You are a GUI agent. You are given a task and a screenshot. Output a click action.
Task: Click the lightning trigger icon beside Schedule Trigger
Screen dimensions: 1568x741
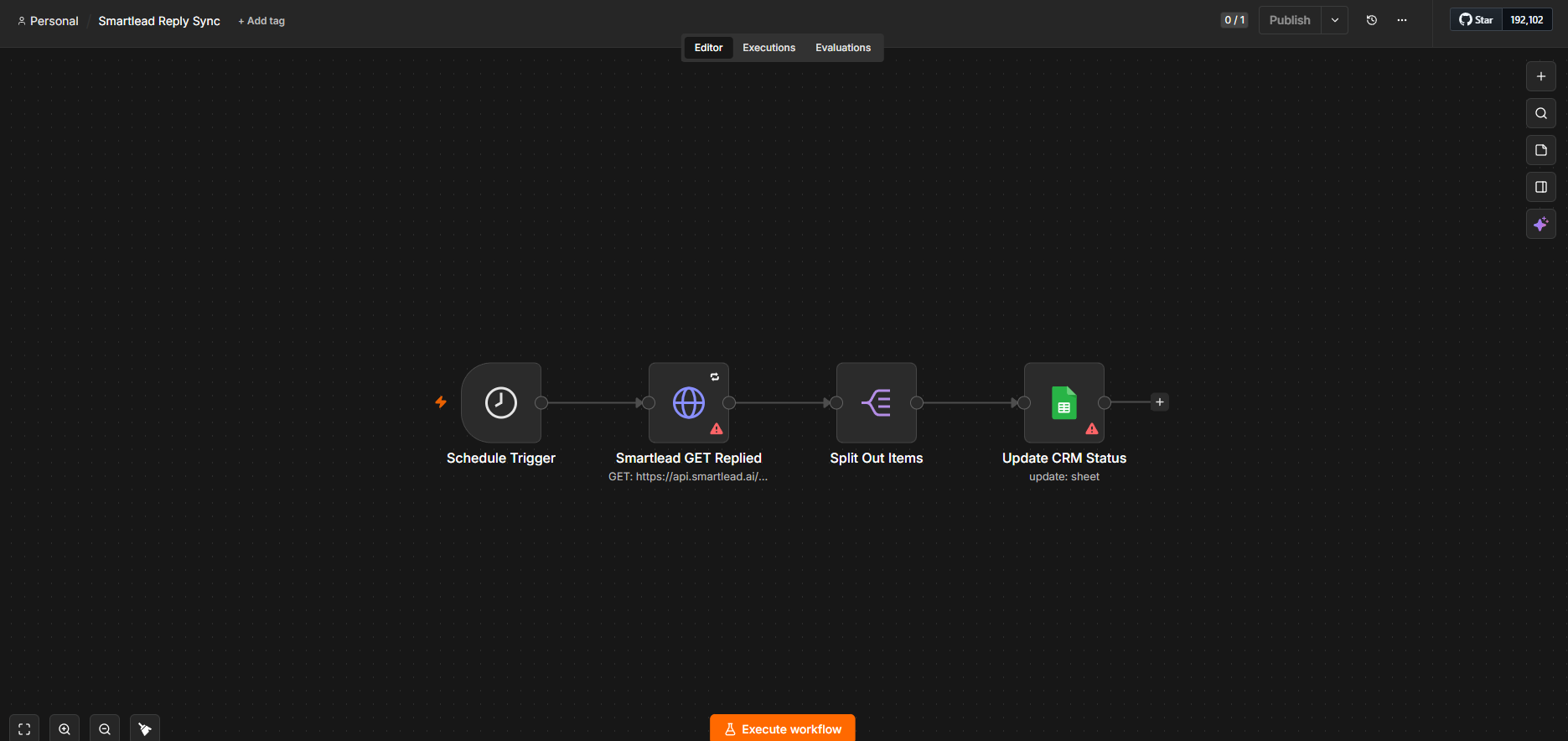(x=441, y=402)
